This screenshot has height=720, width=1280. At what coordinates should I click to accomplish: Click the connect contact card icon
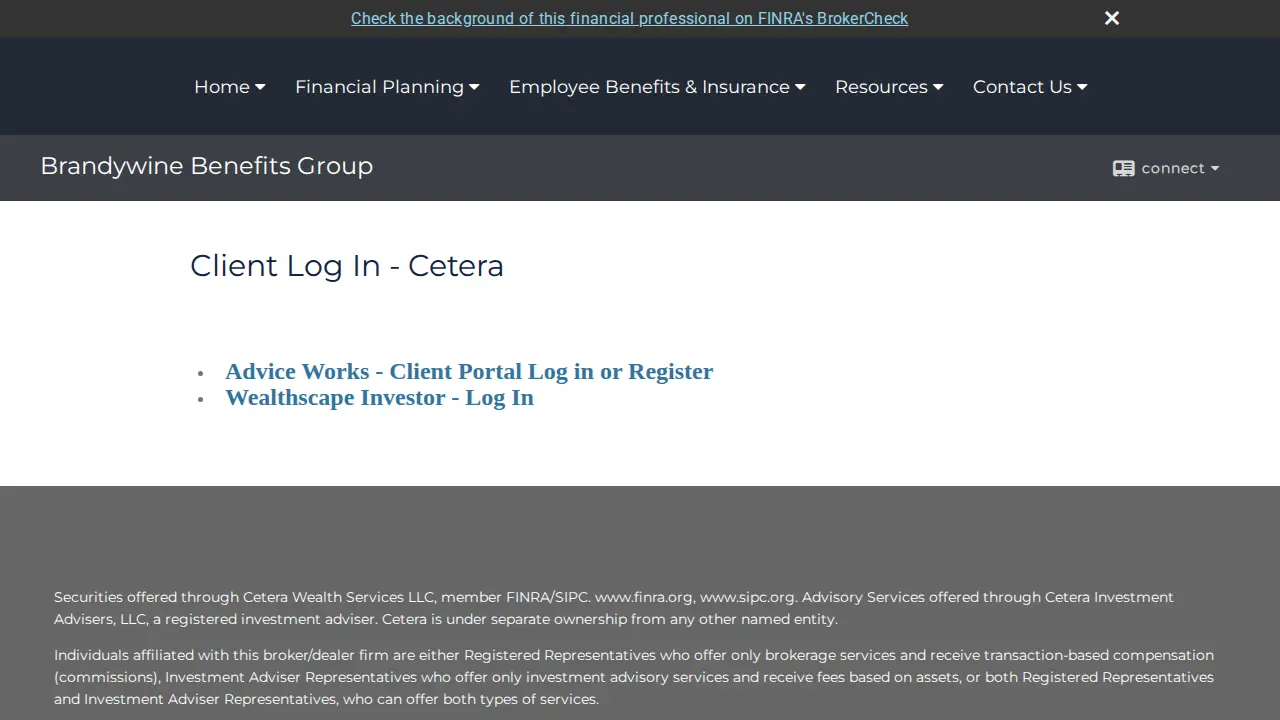point(1124,168)
